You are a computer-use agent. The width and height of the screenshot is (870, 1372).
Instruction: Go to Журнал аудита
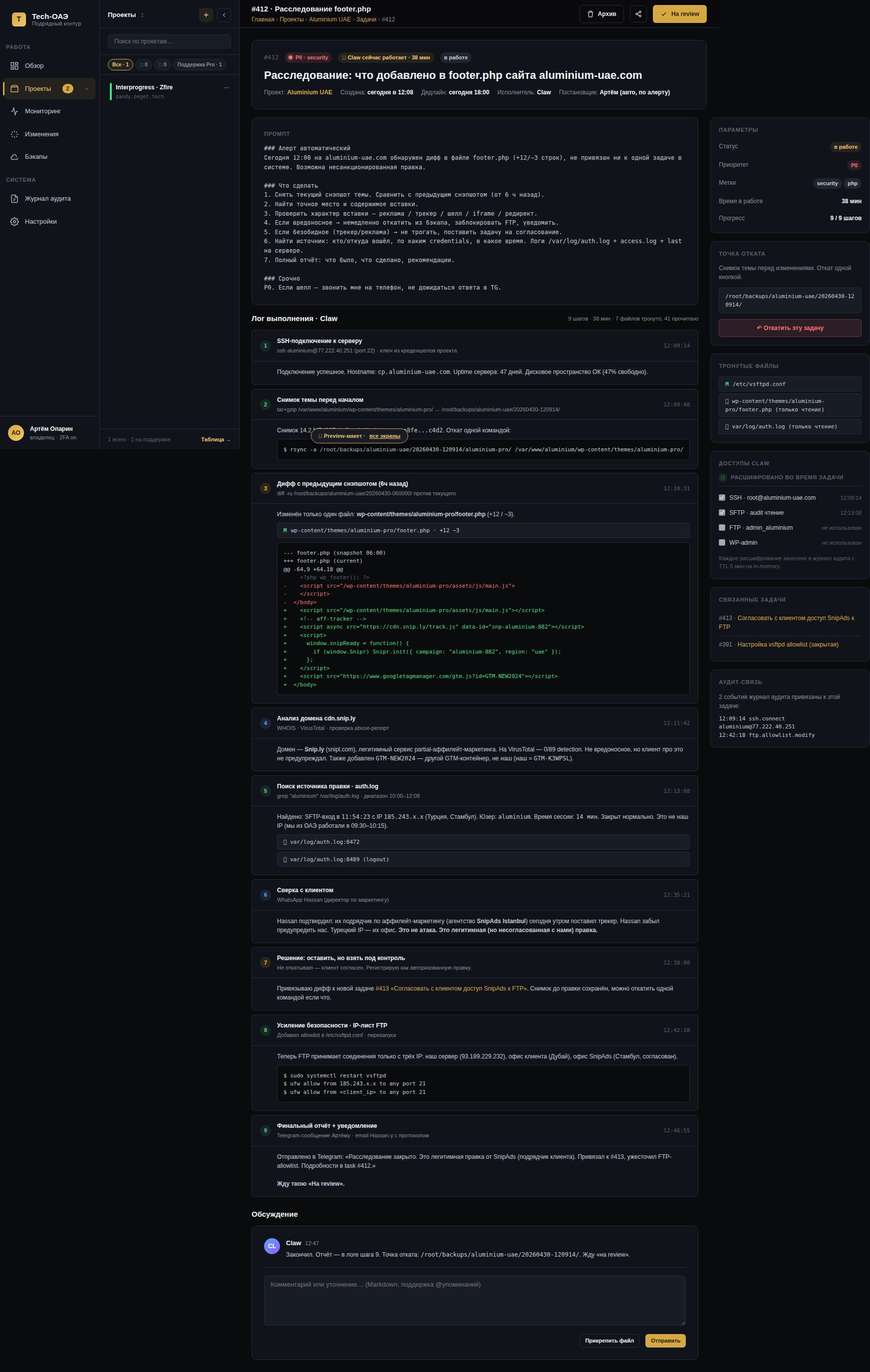coord(49,199)
